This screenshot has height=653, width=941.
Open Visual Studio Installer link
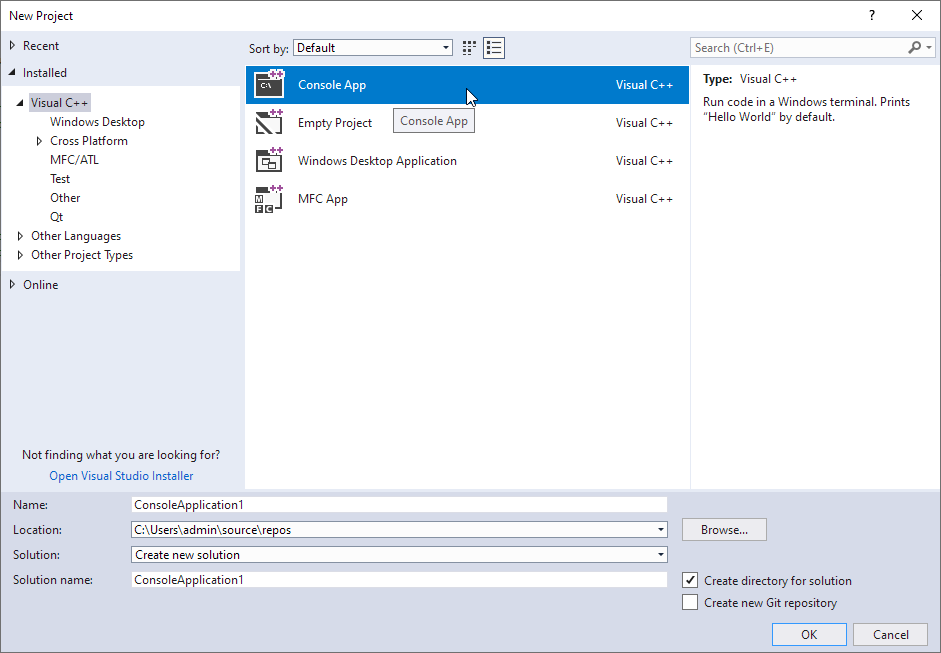point(121,475)
